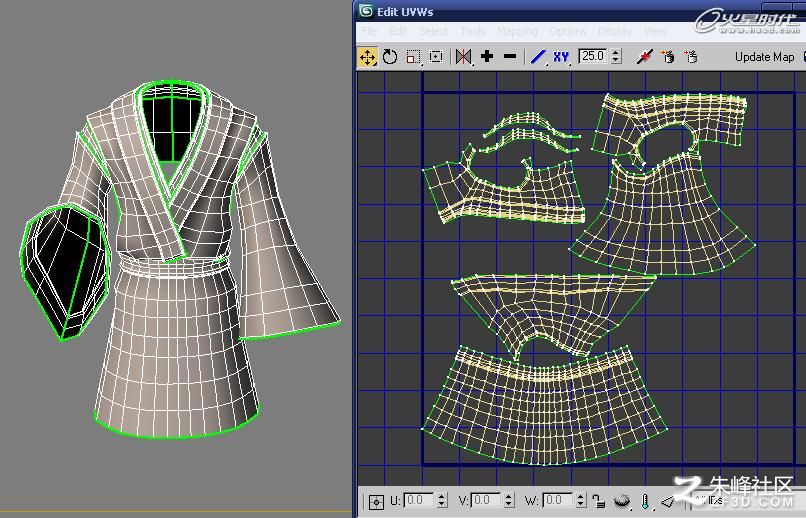
Task: Select the Freeform Mode tool
Action: (x=436, y=57)
